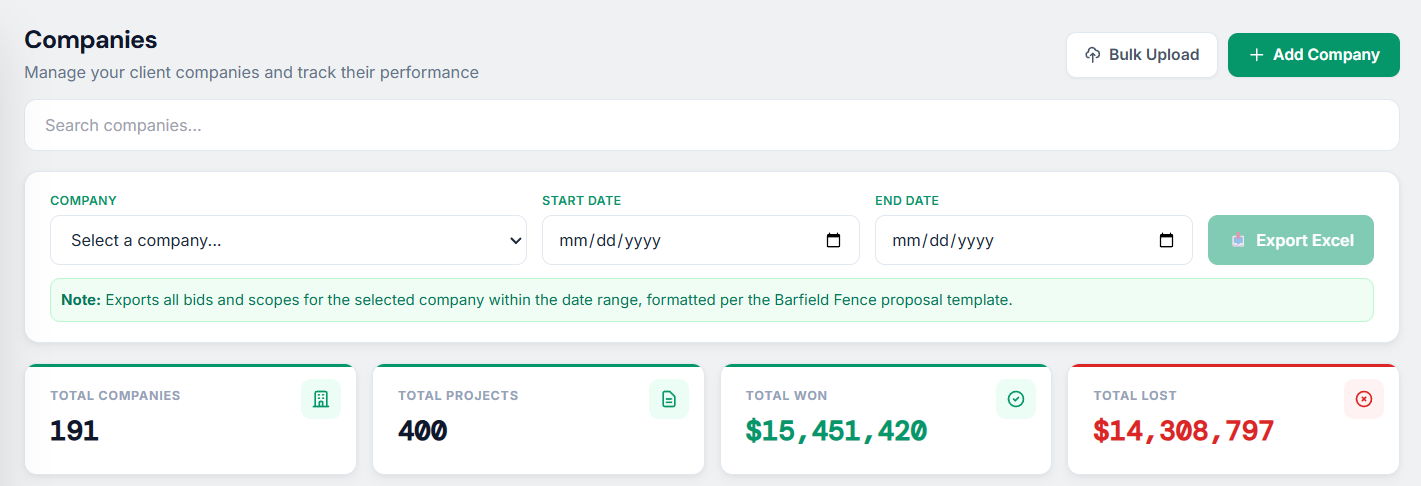Click the spreadsheet icon on Export Excel button
Screen dimensions: 1421x486
tap(1239, 240)
